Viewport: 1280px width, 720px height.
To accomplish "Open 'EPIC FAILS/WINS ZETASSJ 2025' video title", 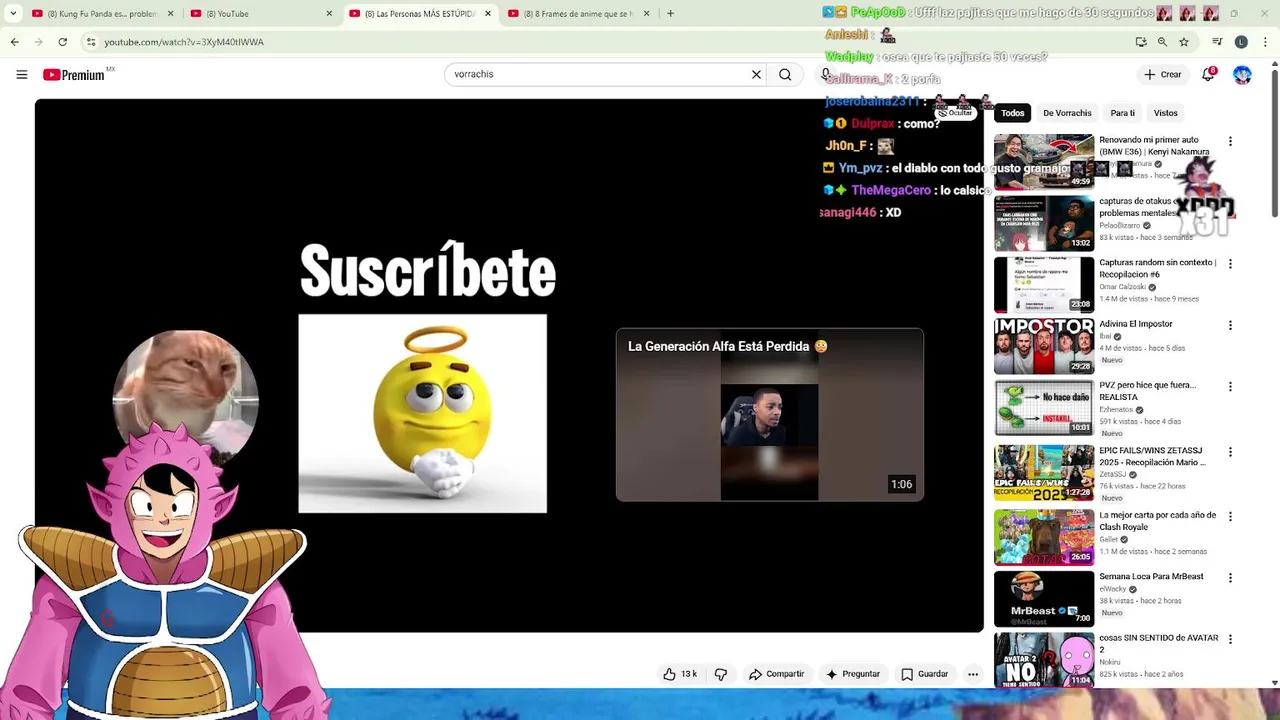I will (x=1152, y=456).
